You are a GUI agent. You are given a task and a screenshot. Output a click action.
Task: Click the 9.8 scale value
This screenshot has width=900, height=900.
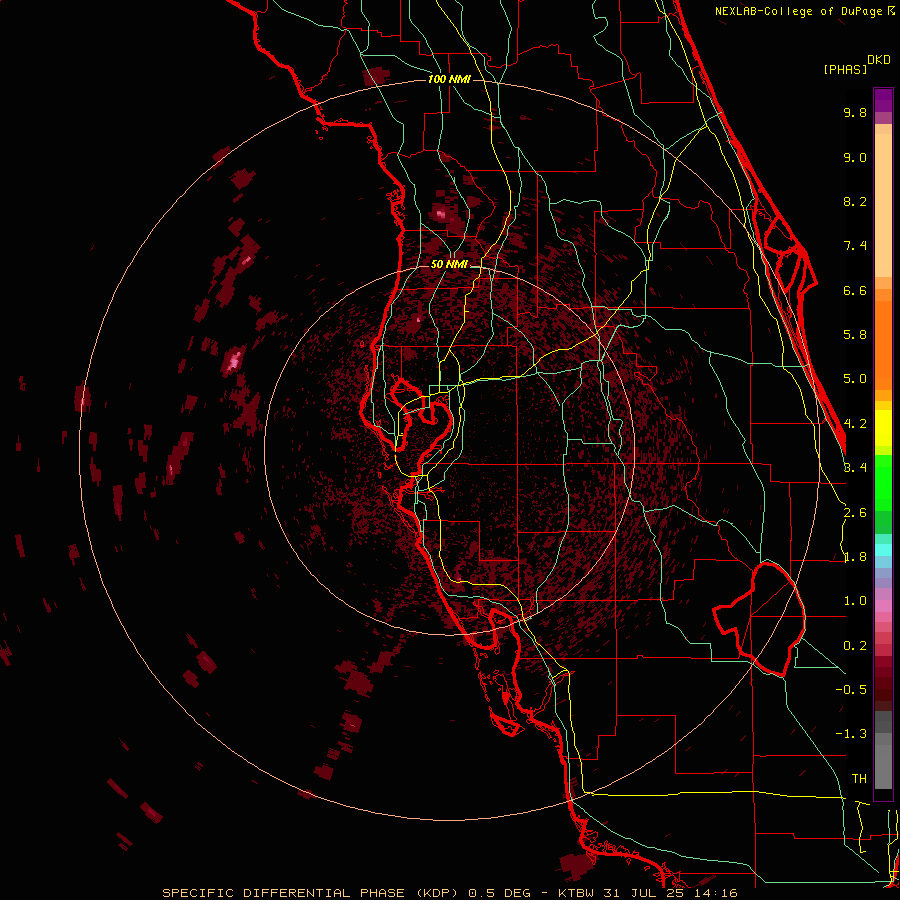tap(855, 112)
